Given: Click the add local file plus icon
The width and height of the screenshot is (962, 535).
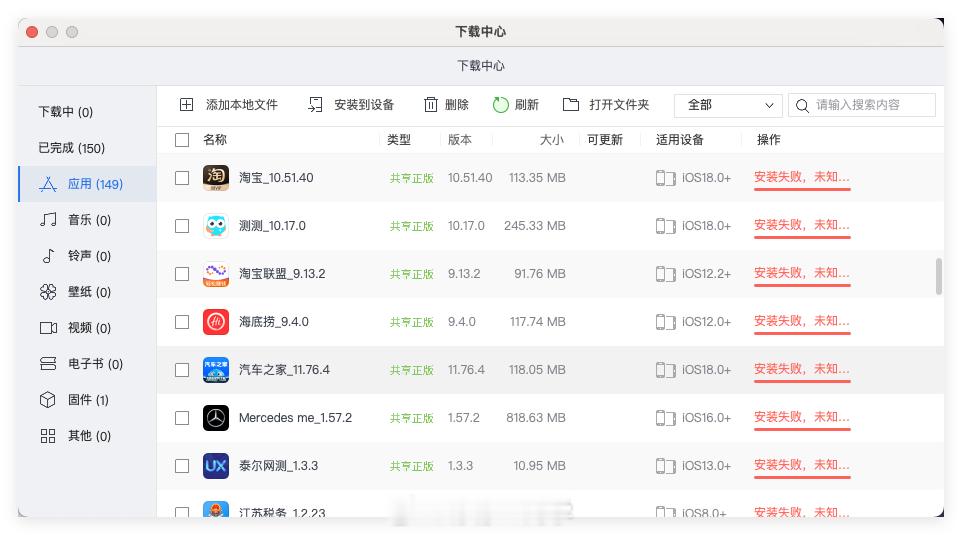Looking at the screenshot, I should [187, 105].
